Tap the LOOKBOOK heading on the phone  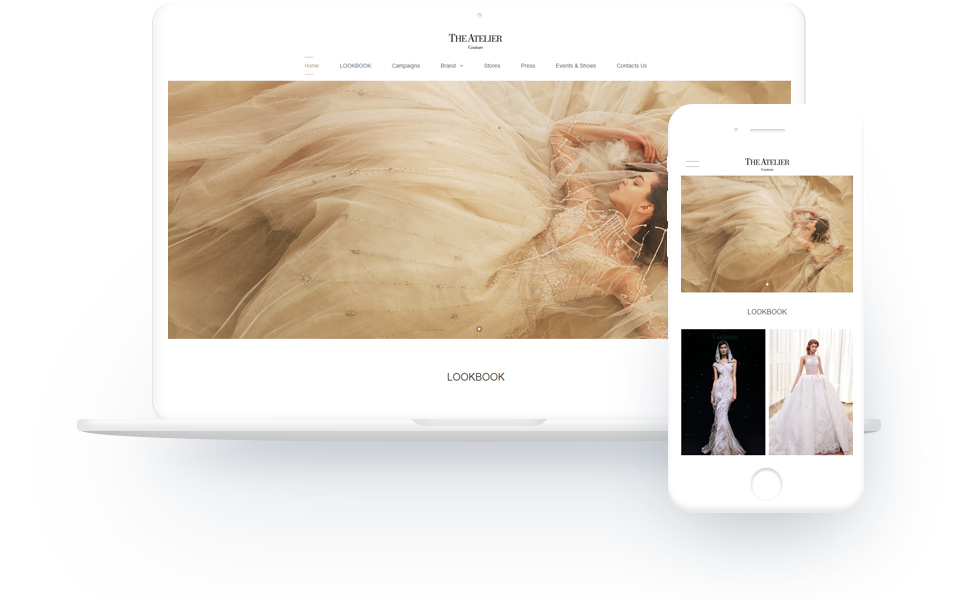coord(767,312)
